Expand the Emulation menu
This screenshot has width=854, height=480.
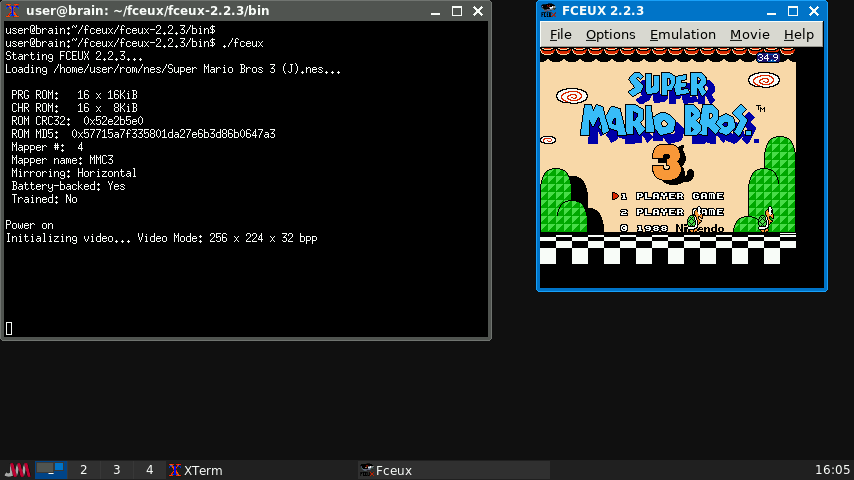tap(682, 34)
